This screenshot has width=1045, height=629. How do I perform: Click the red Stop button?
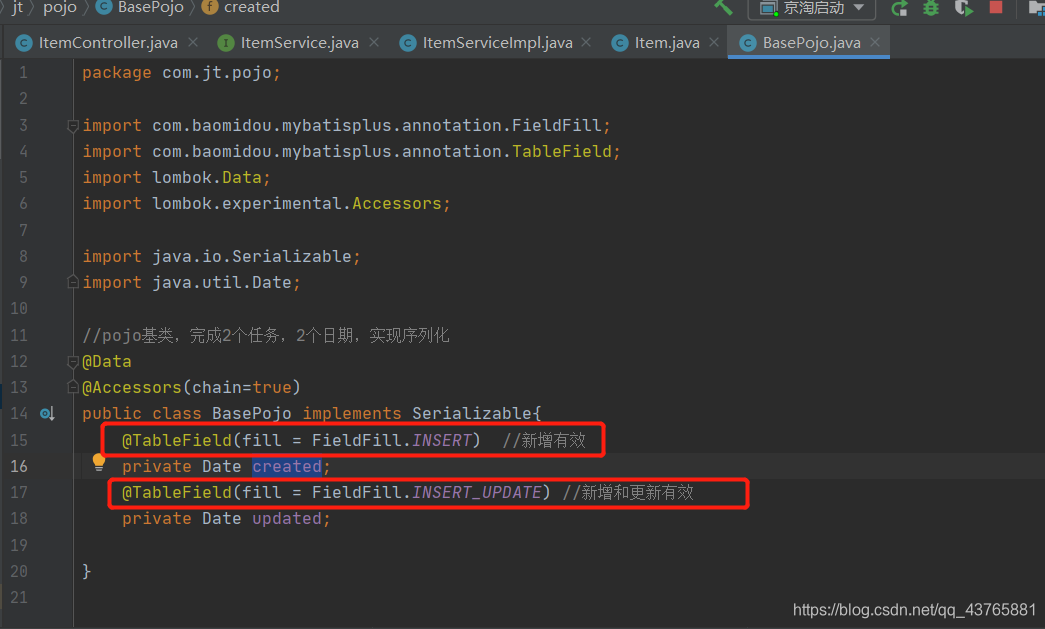996,7
